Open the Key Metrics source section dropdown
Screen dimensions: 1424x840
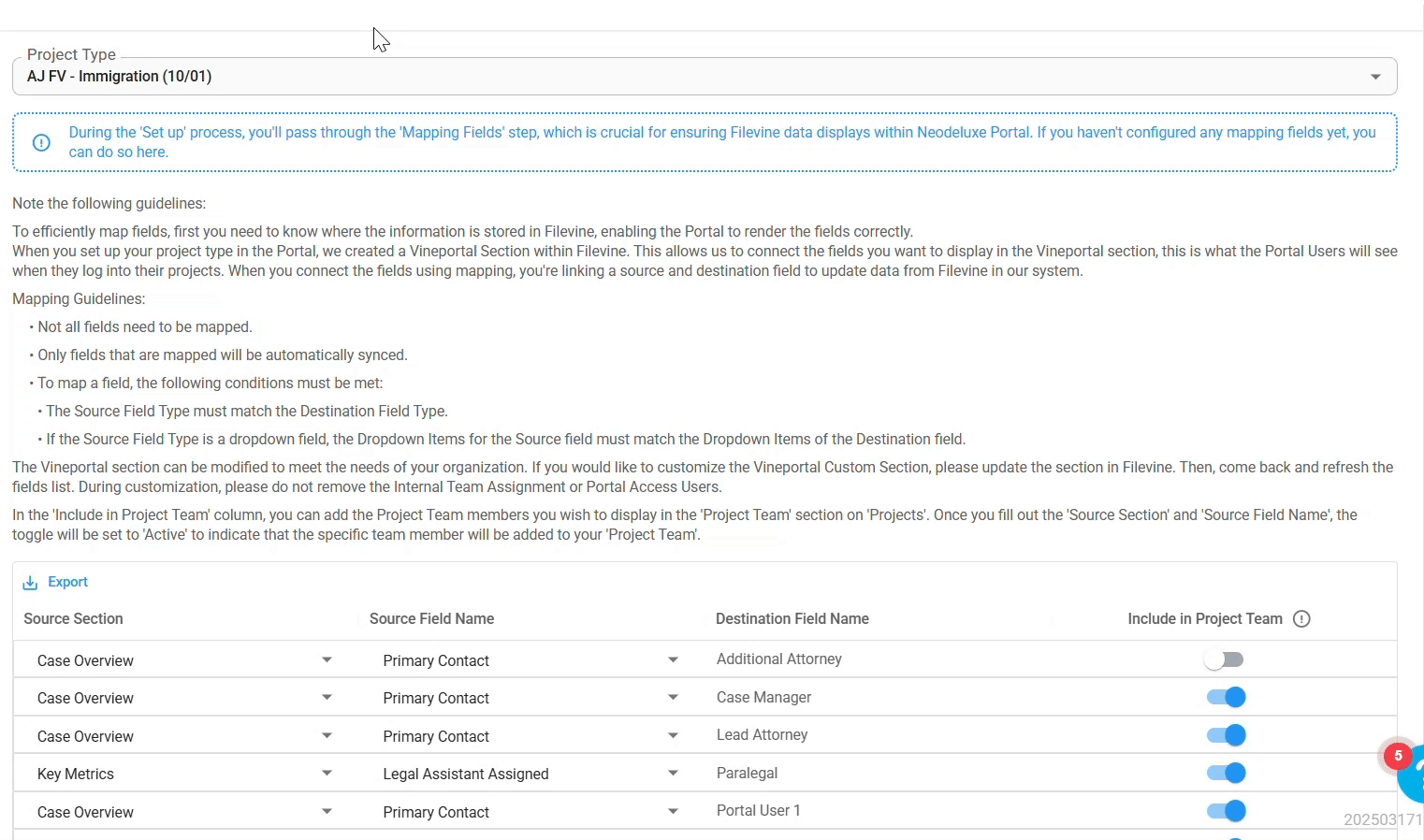pyautogui.click(x=184, y=775)
